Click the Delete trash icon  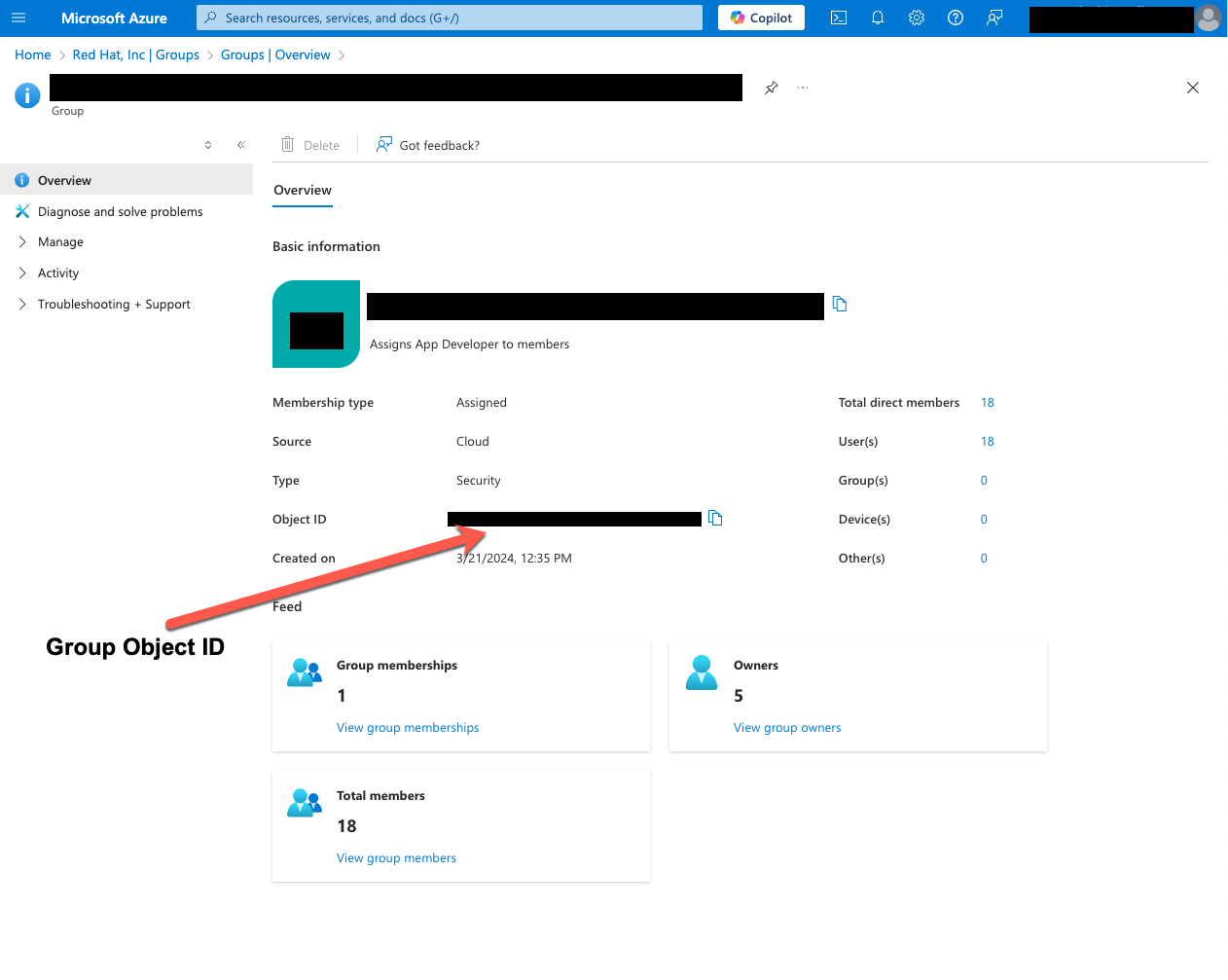[x=287, y=144]
